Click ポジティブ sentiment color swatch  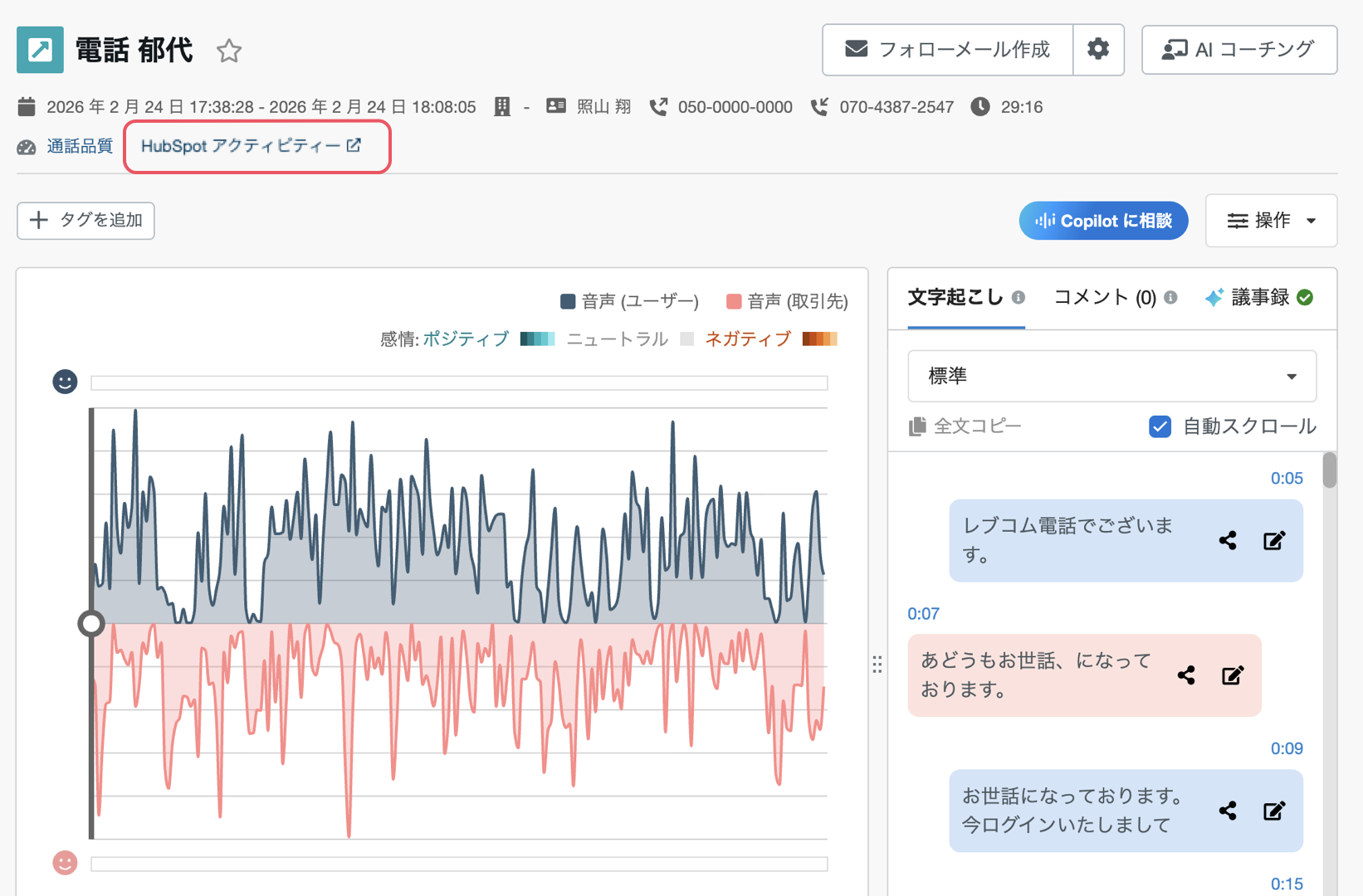pos(537,338)
